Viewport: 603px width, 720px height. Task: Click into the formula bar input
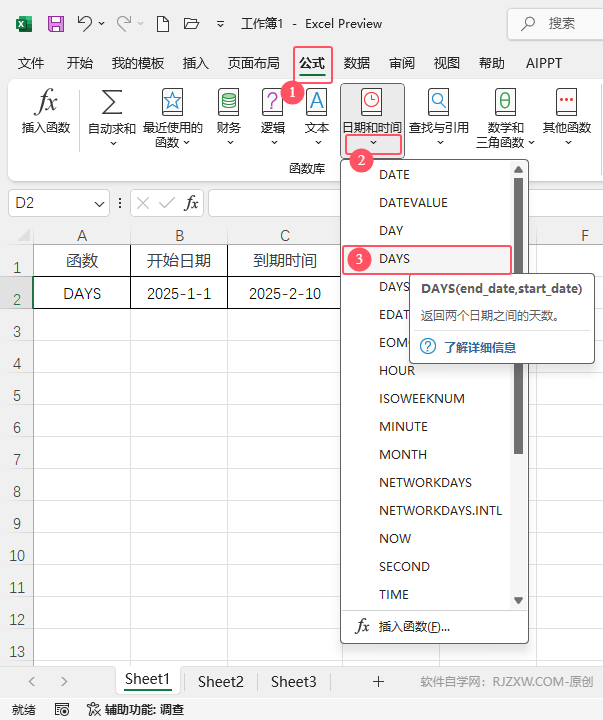coord(275,203)
